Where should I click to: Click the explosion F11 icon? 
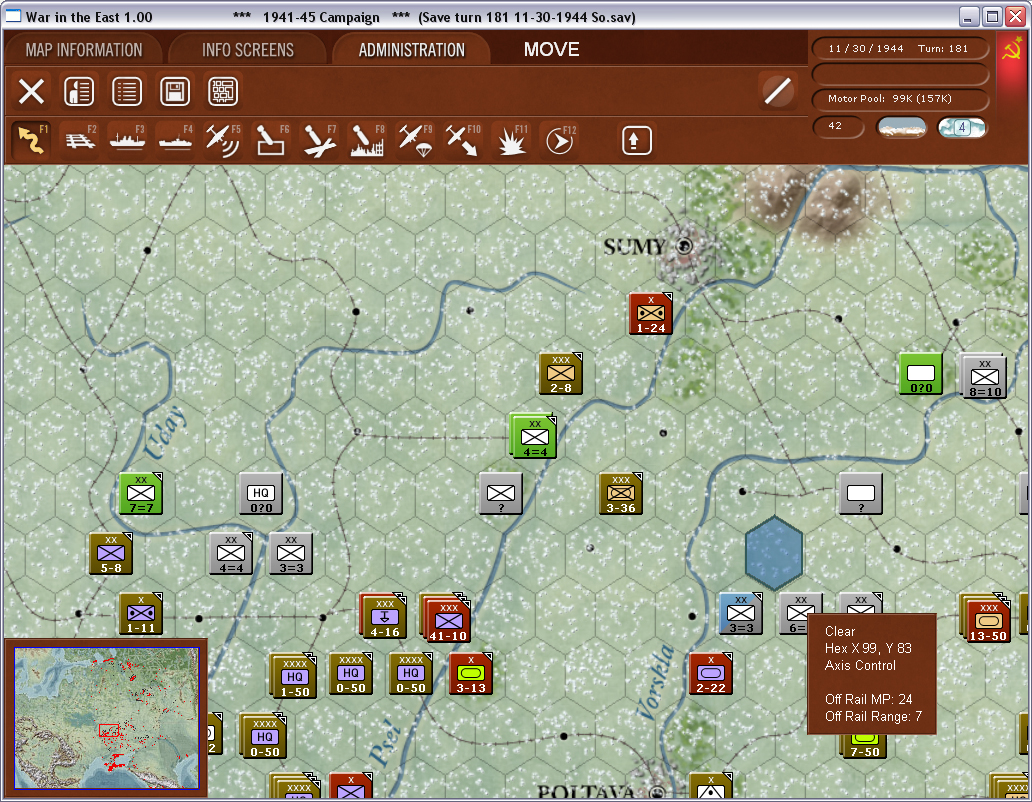pyautogui.click(x=511, y=140)
